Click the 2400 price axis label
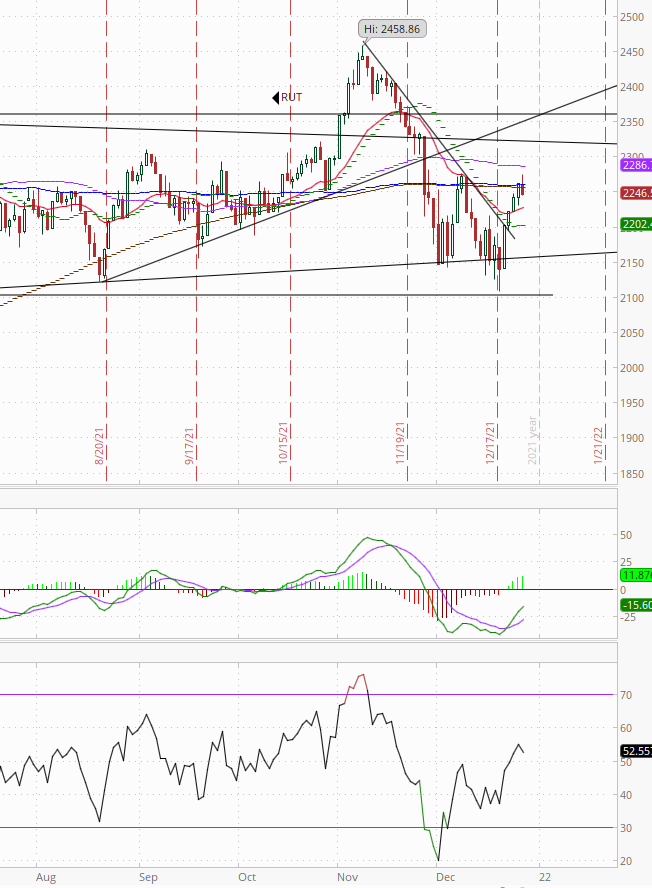Viewport: 652px width, 888px height. 632,87
